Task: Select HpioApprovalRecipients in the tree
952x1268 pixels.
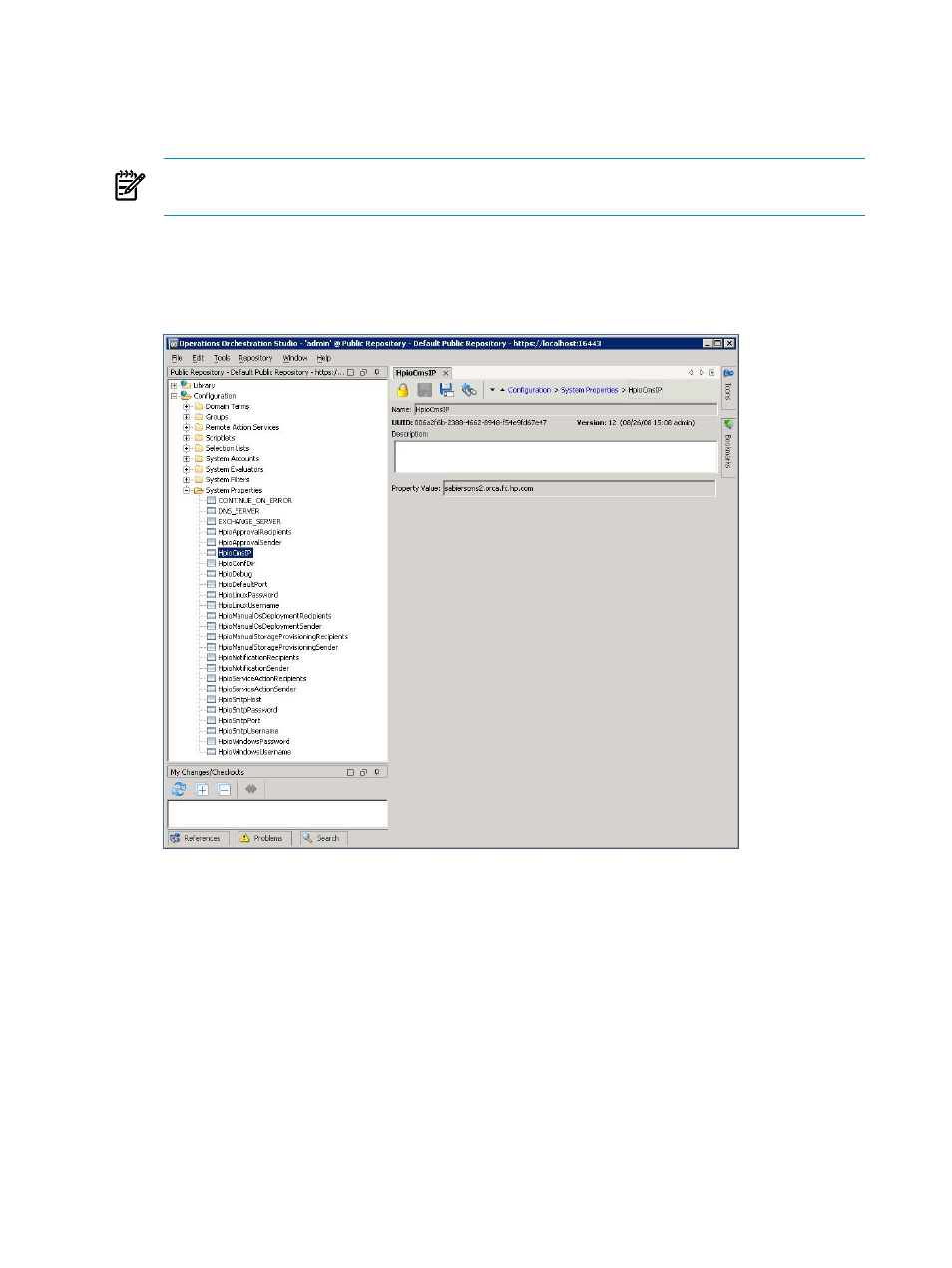Action: pos(254,532)
